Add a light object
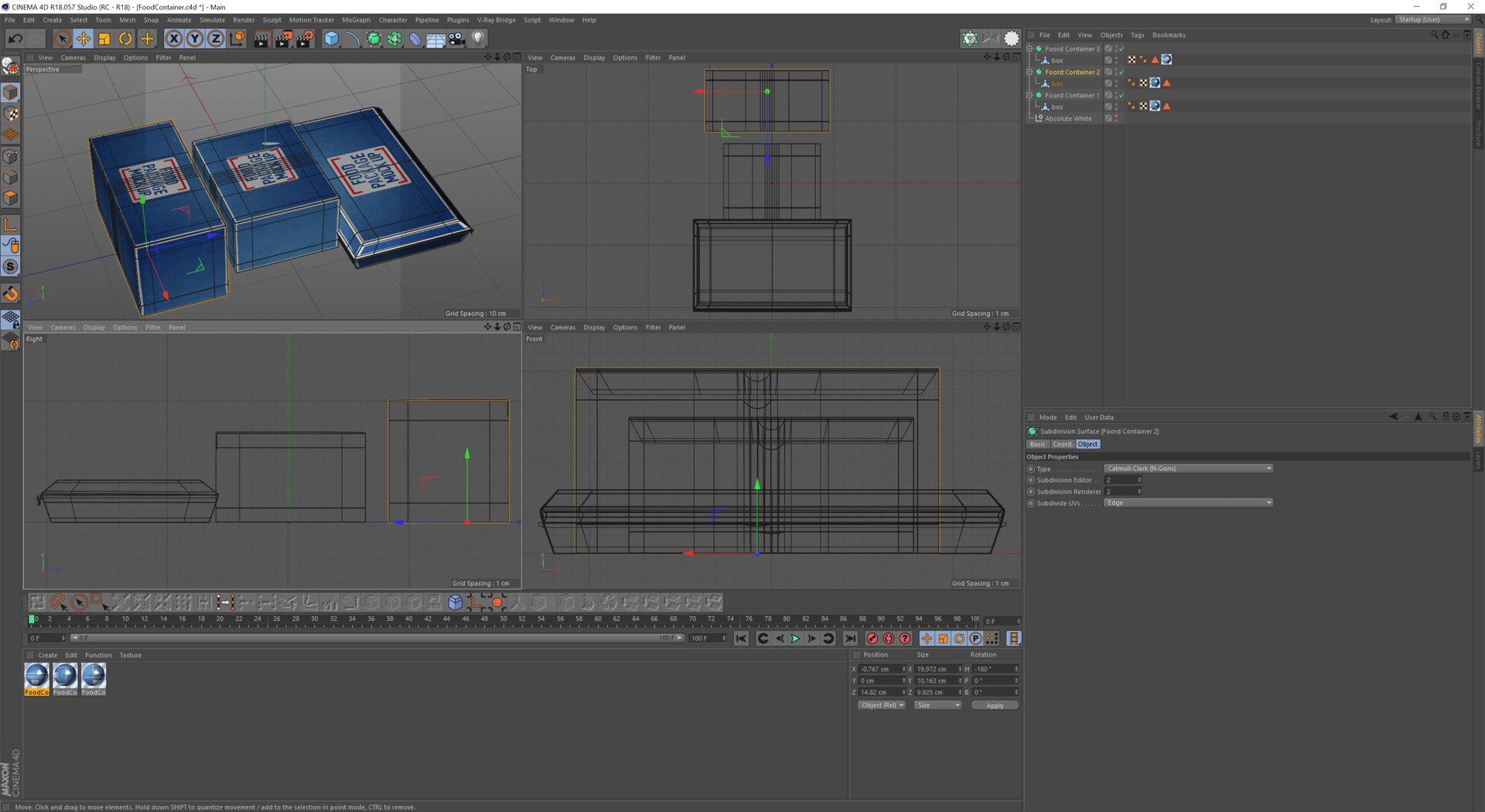 tap(478, 38)
